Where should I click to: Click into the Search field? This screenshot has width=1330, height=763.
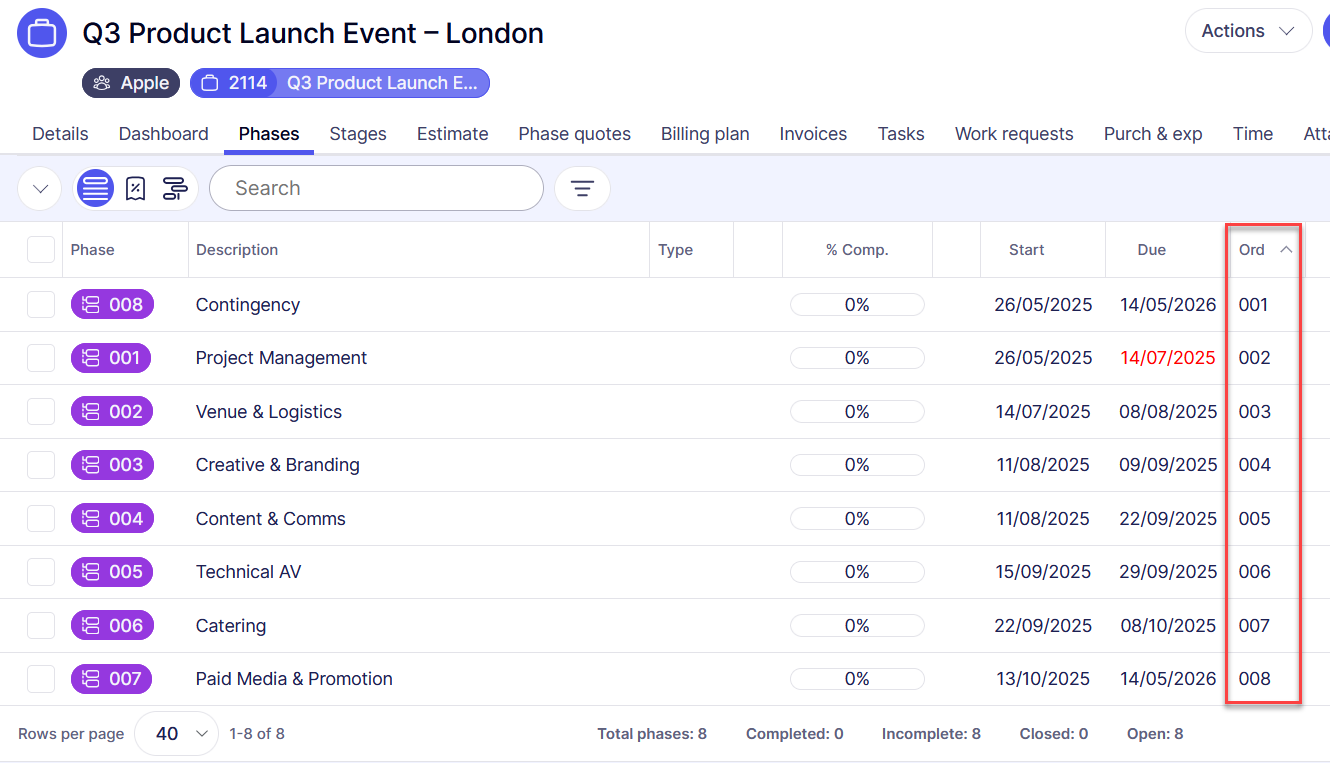(376, 188)
